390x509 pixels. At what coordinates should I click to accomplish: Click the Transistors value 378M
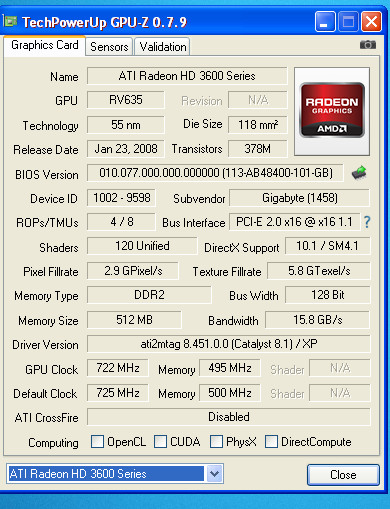coord(258,149)
